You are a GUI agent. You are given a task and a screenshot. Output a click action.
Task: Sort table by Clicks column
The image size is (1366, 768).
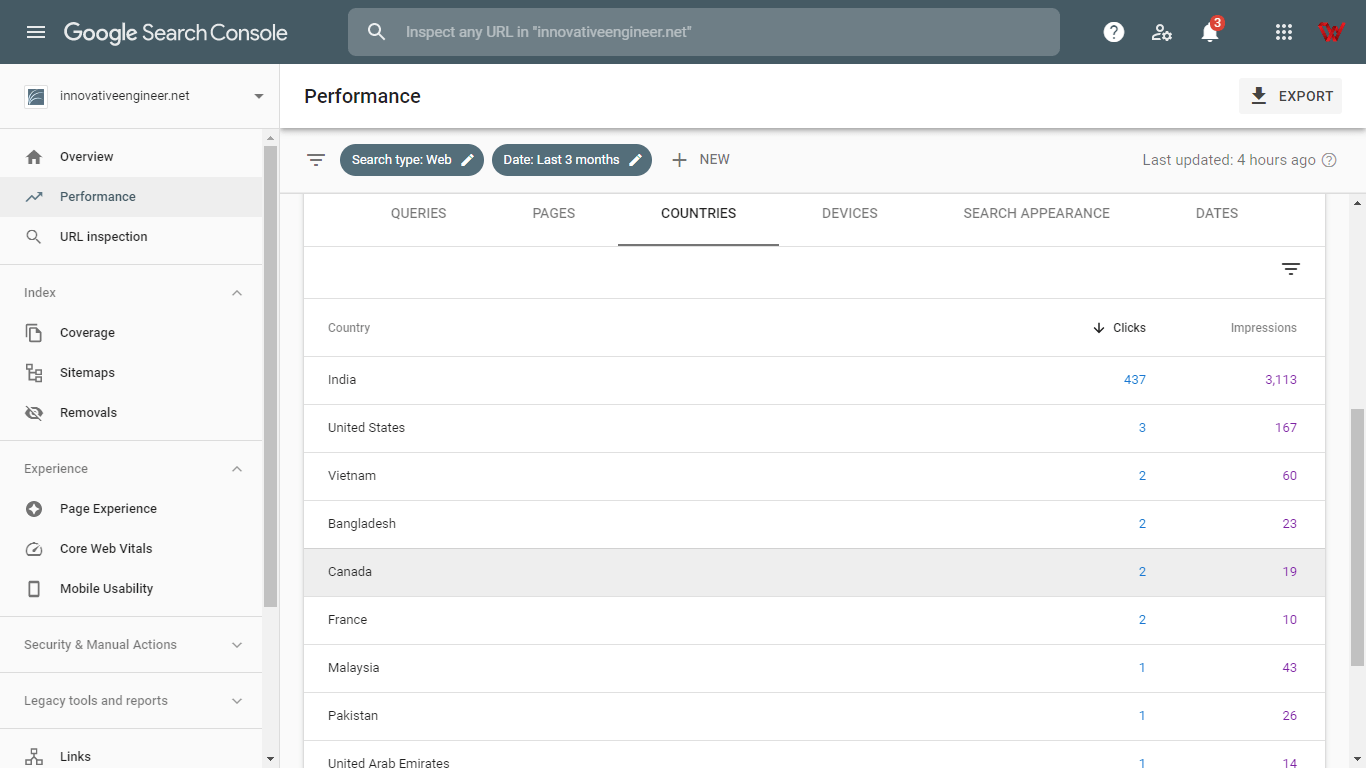point(1119,328)
